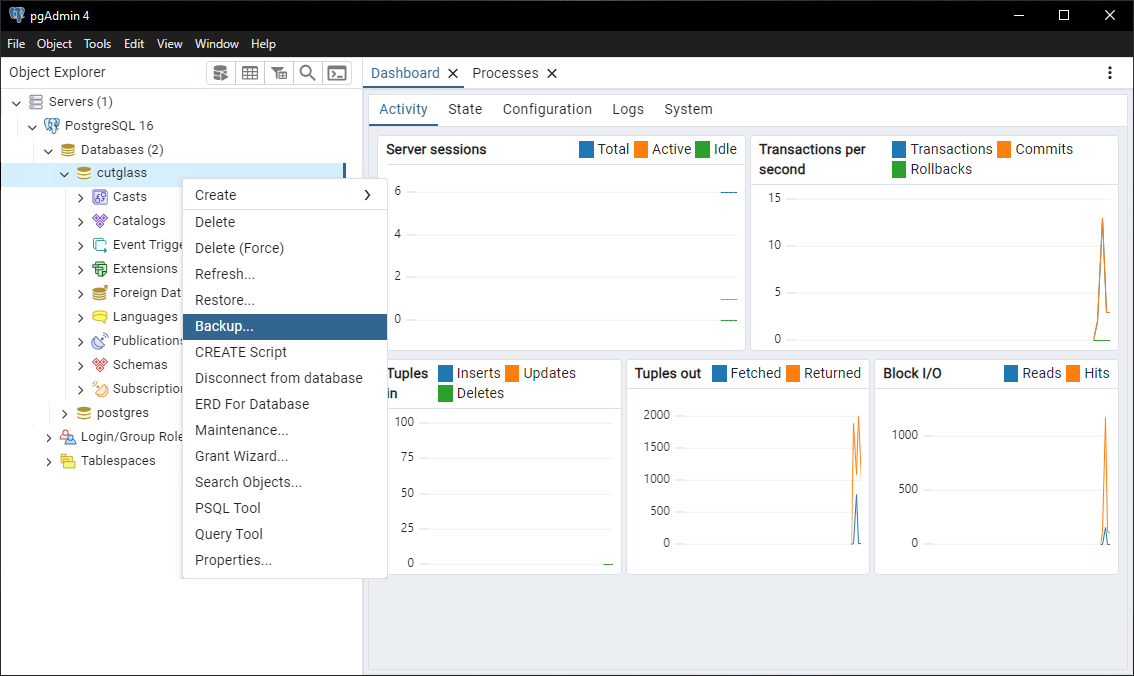1134x676 pixels.
Task: Click the Rollbacks green legend swatch
Action: 899,169
